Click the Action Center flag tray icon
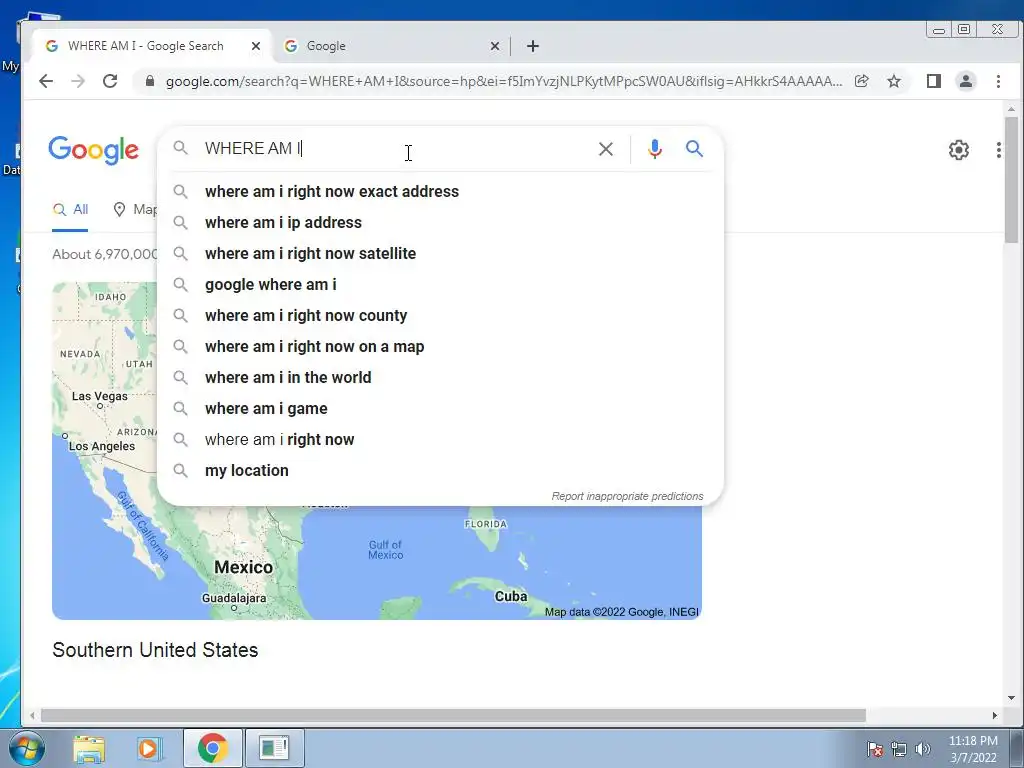The image size is (1024, 768). point(874,749)
